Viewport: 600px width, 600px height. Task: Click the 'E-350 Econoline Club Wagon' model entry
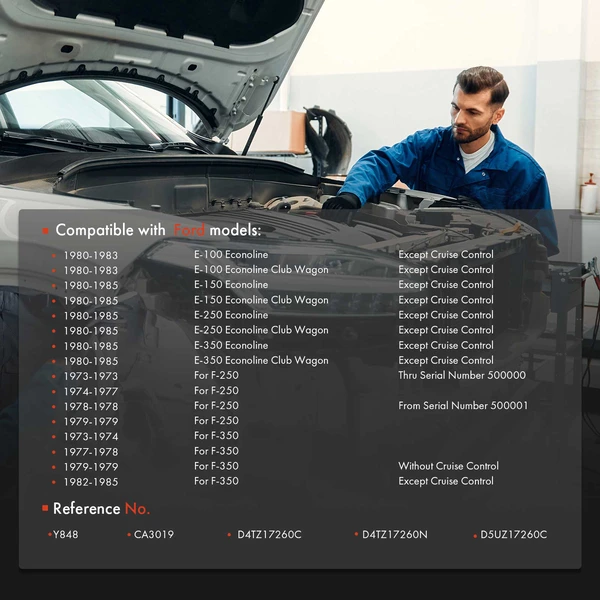(260, 361)
